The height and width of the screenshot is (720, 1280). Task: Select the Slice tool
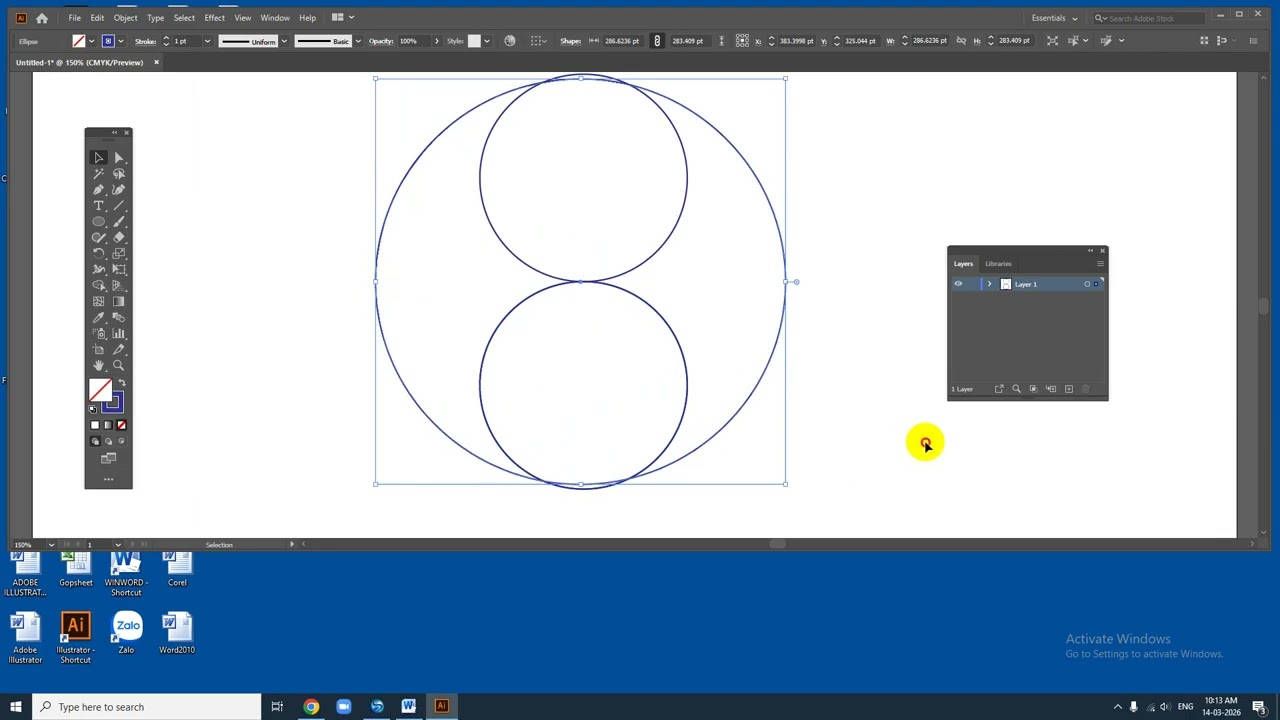point(118,350)
